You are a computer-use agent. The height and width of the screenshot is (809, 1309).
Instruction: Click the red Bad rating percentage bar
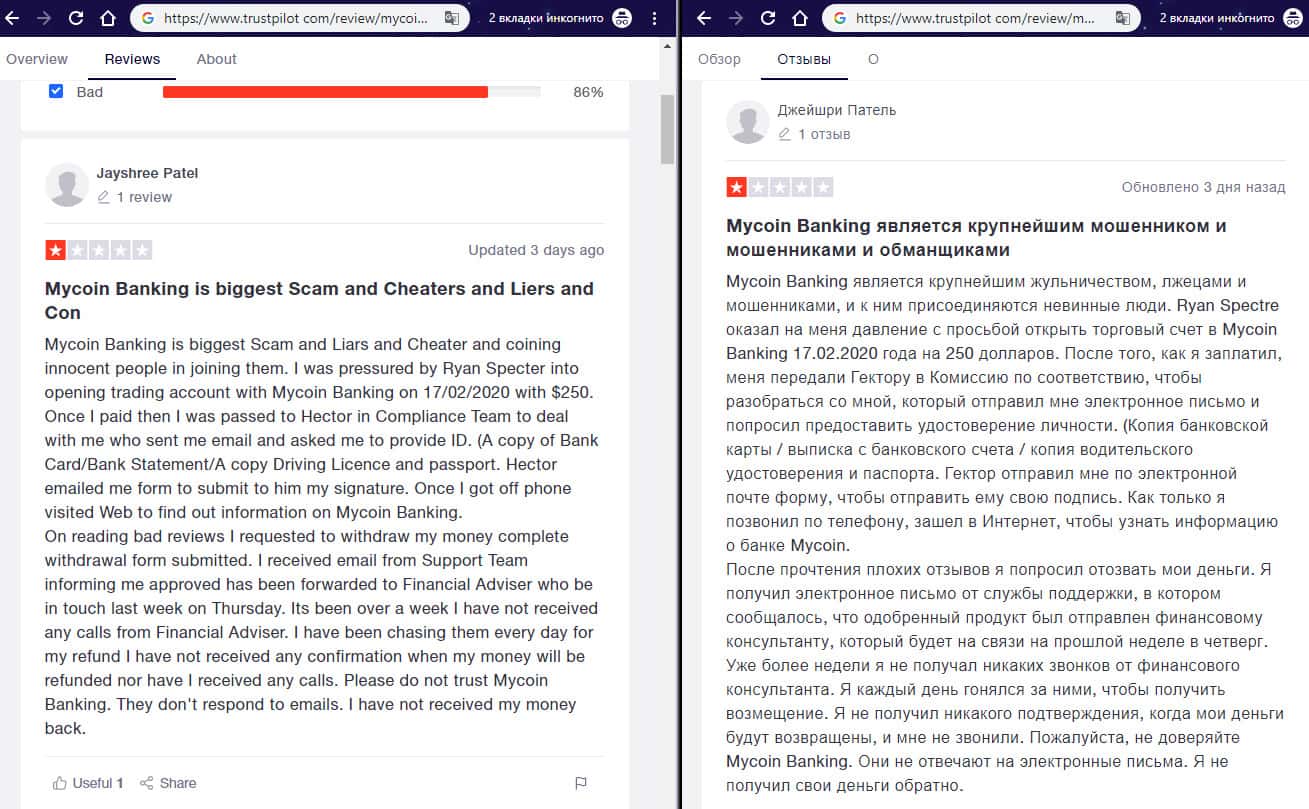[325, 92]
